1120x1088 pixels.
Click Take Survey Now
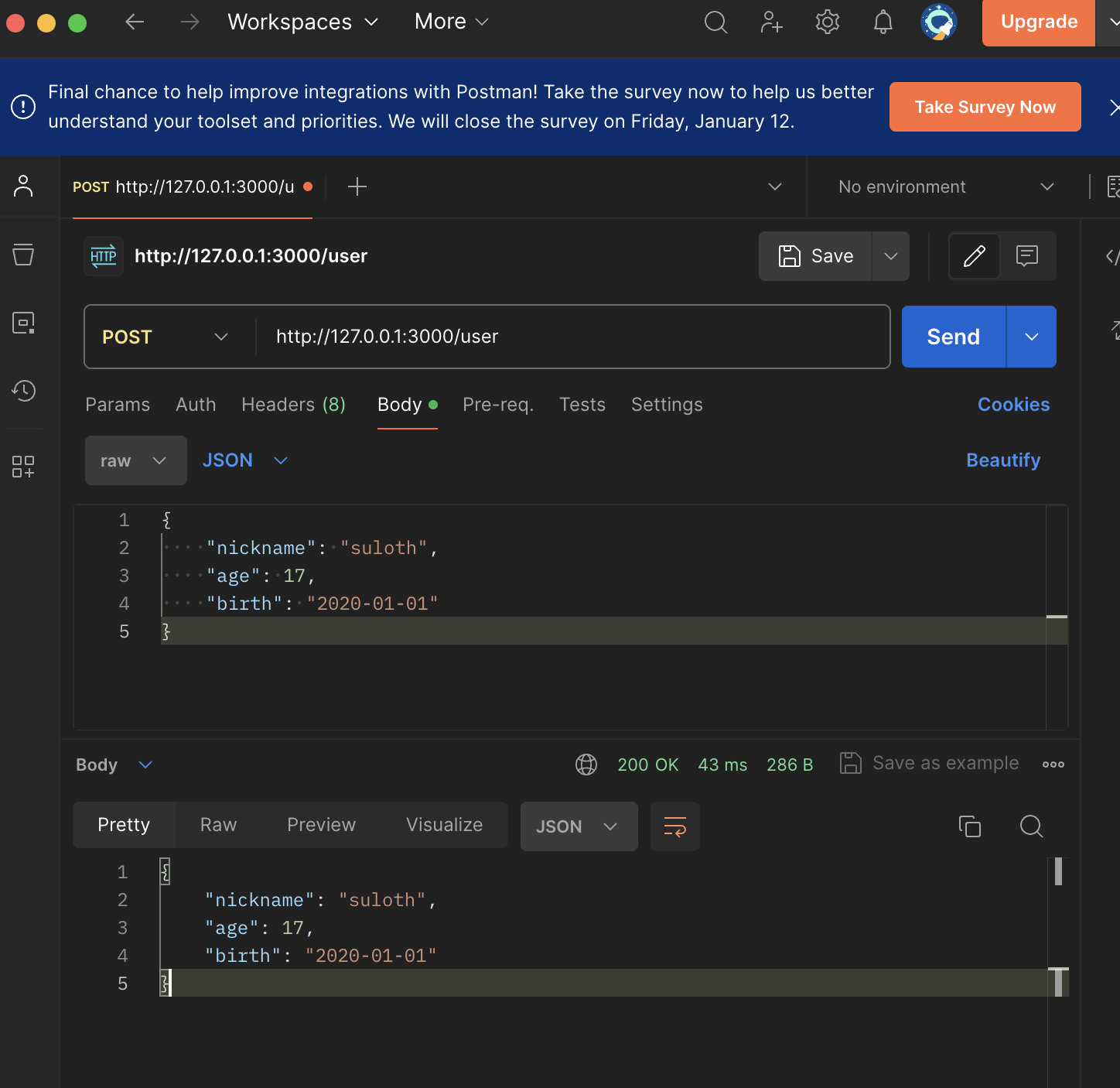(985, 107)
